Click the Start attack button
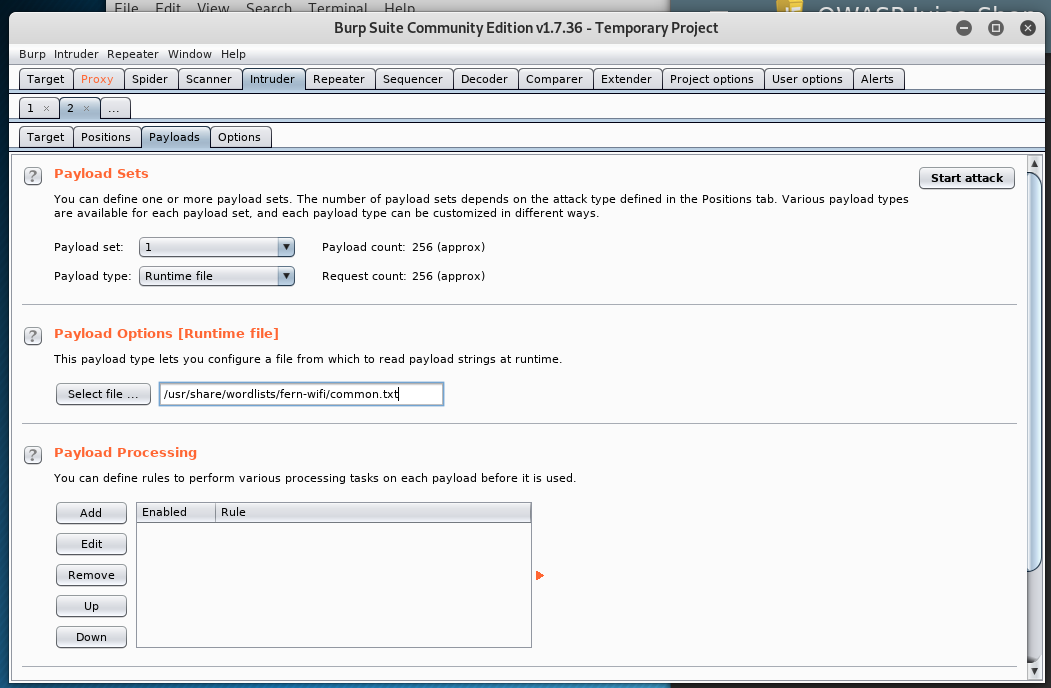1051x688 pixels. [x=967, y=178]
